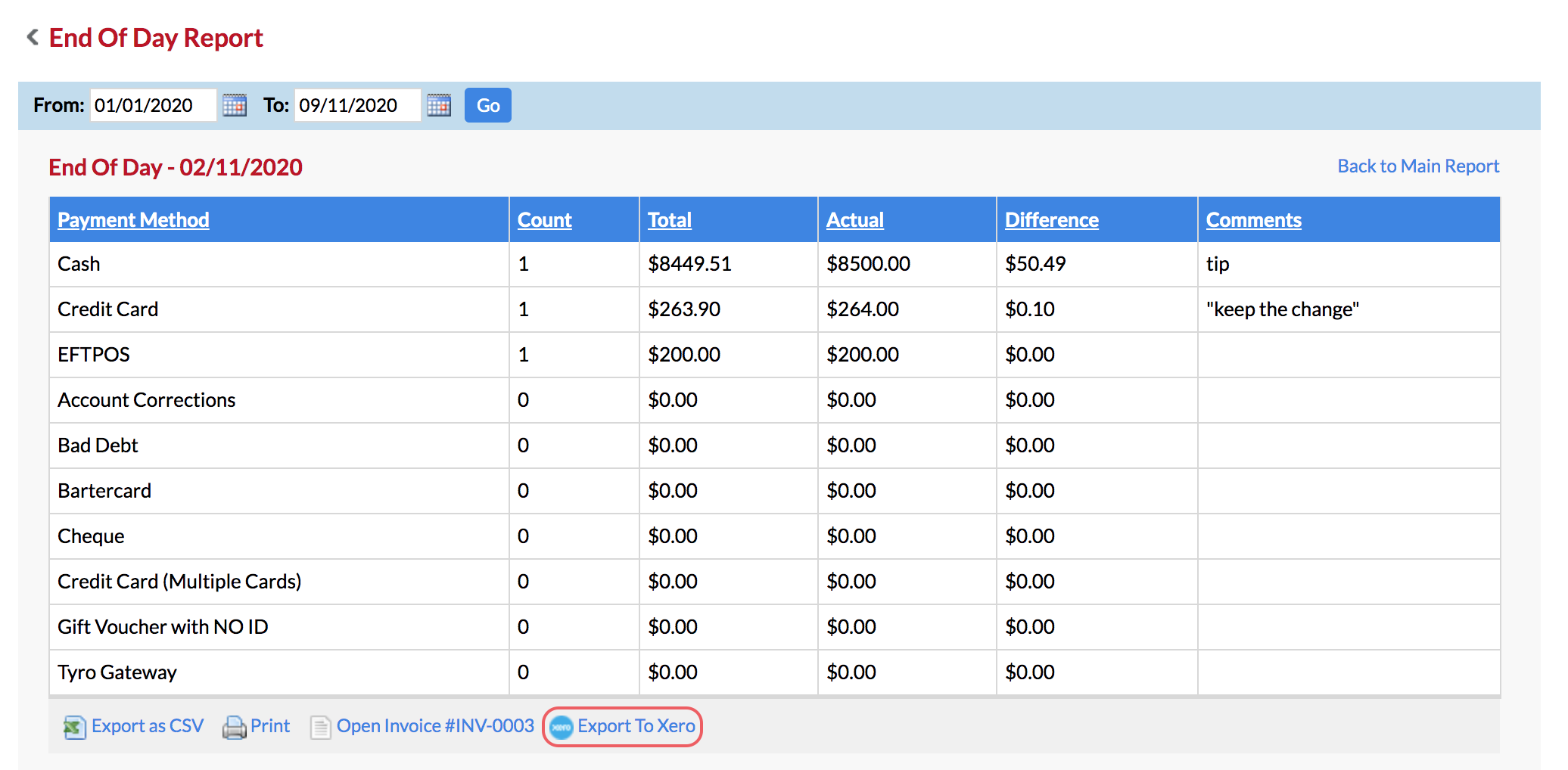Click the Bad Debt $0.00 total
This screenshot has width=1568, height=770.
coord(673,446)
